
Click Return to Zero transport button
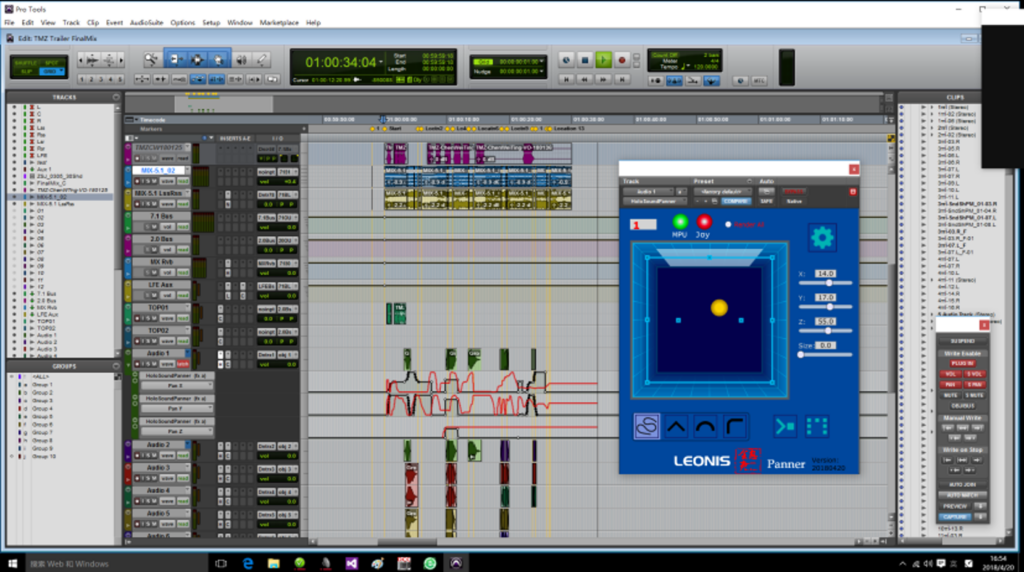pyautogui.click(x=566, y=80)
